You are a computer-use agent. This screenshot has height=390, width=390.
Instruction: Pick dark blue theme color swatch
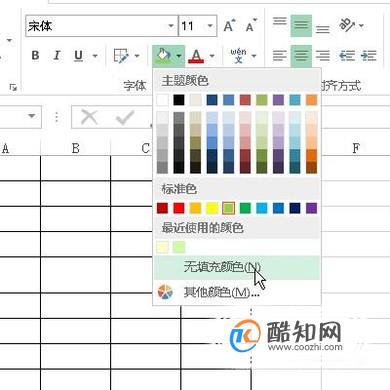pyautogui.click(x=212, y=100)
